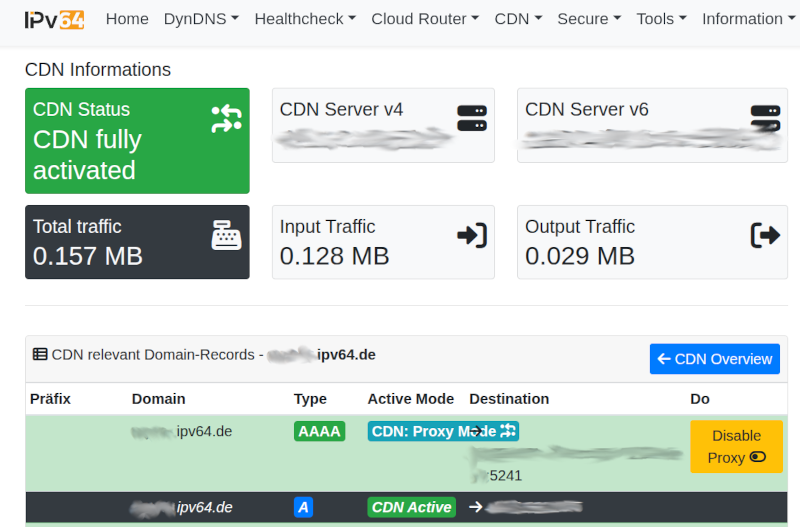Screen dimensions: 800x527
Task: Click the green CDN Active badge
Action: [x=411, y=507]
